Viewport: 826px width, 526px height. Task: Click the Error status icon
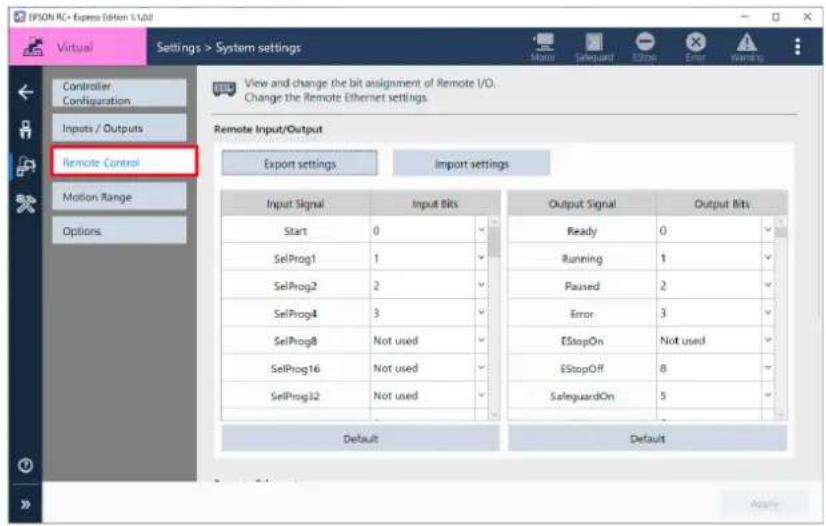(695, 47)
